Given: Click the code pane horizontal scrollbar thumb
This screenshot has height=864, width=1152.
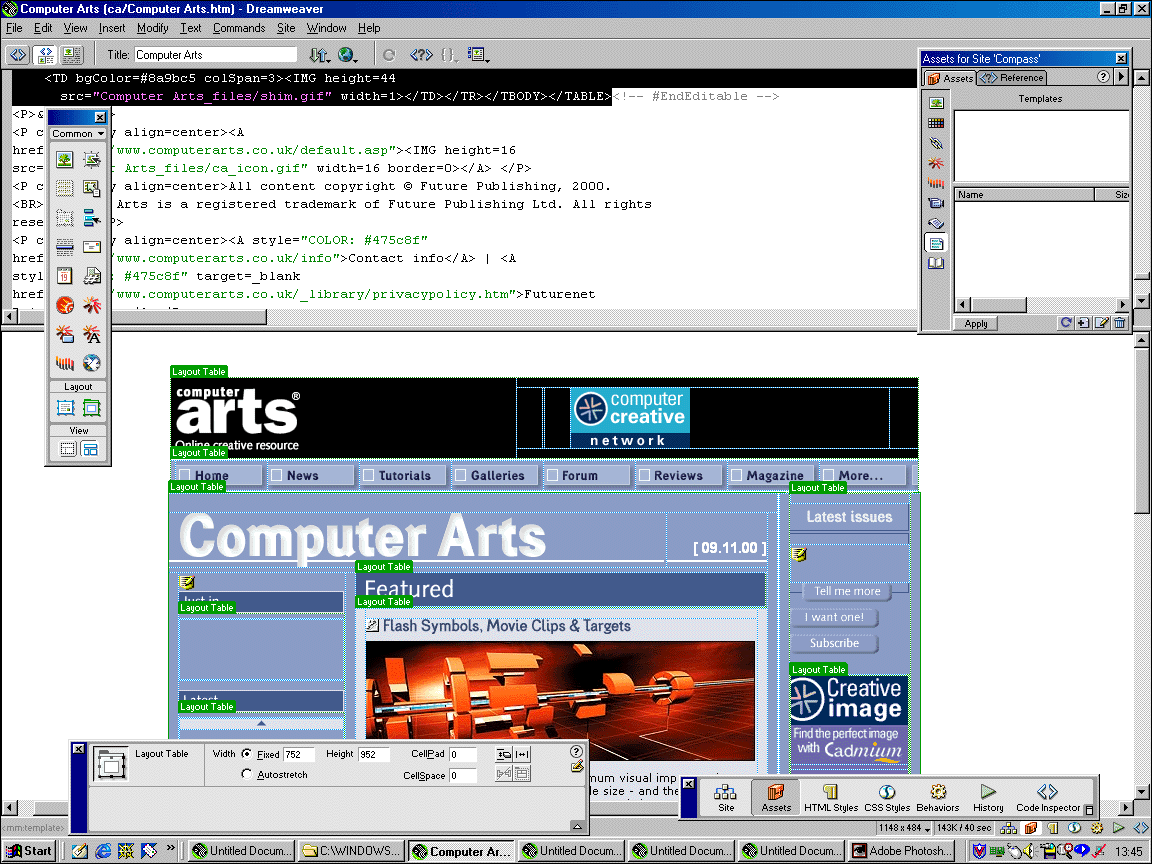Looking at the screenshot, I should pos(143,317).
